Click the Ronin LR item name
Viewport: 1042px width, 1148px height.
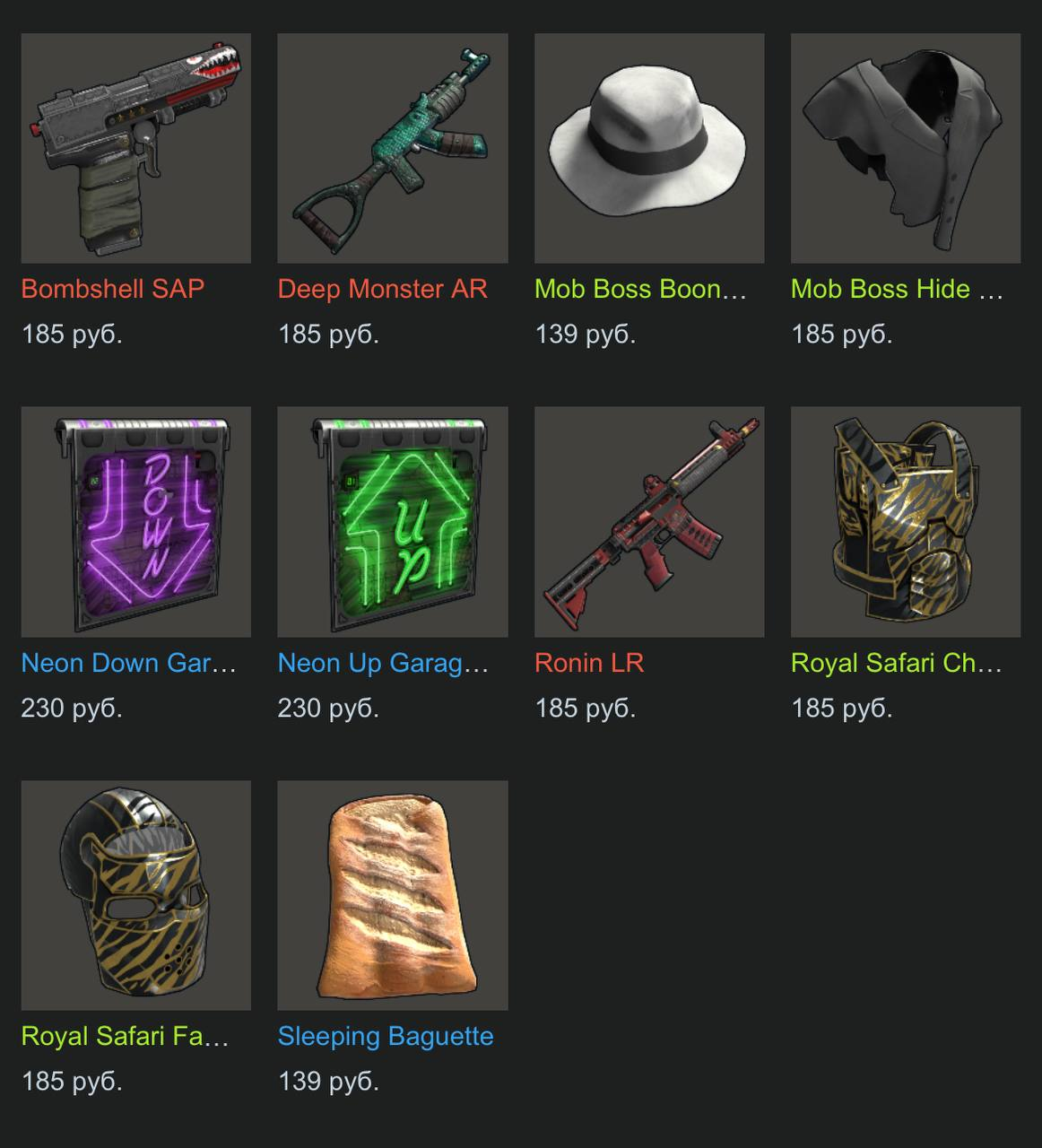point(589,663)
